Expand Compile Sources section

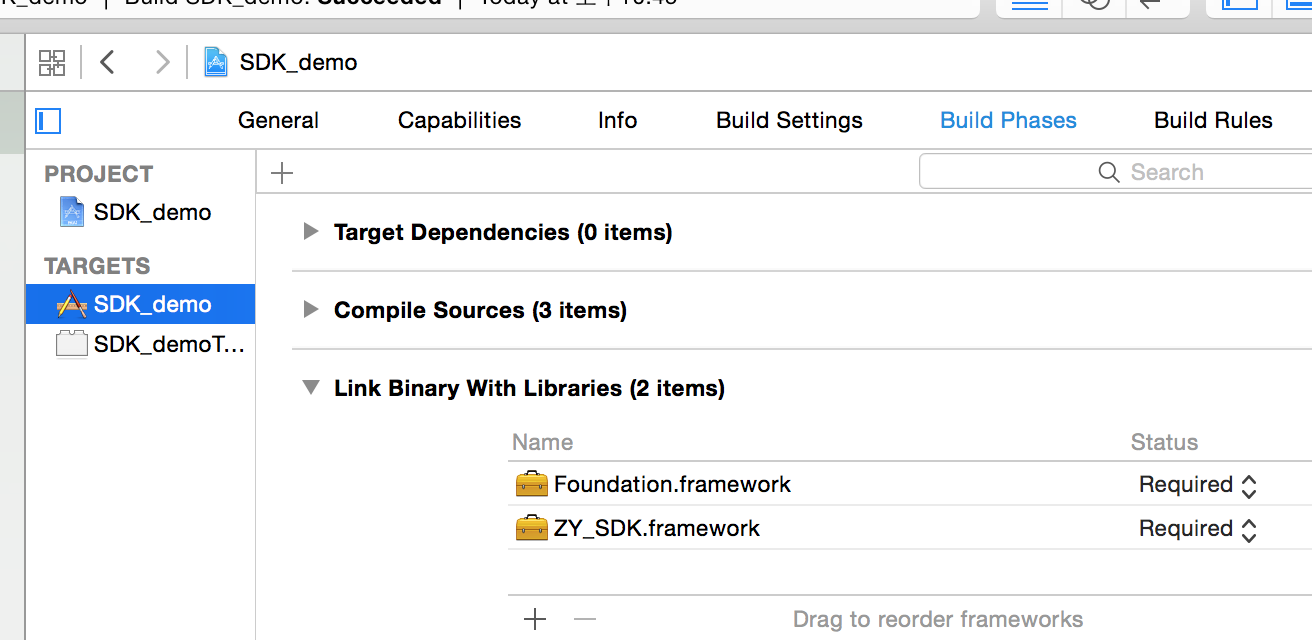[311, 309]
